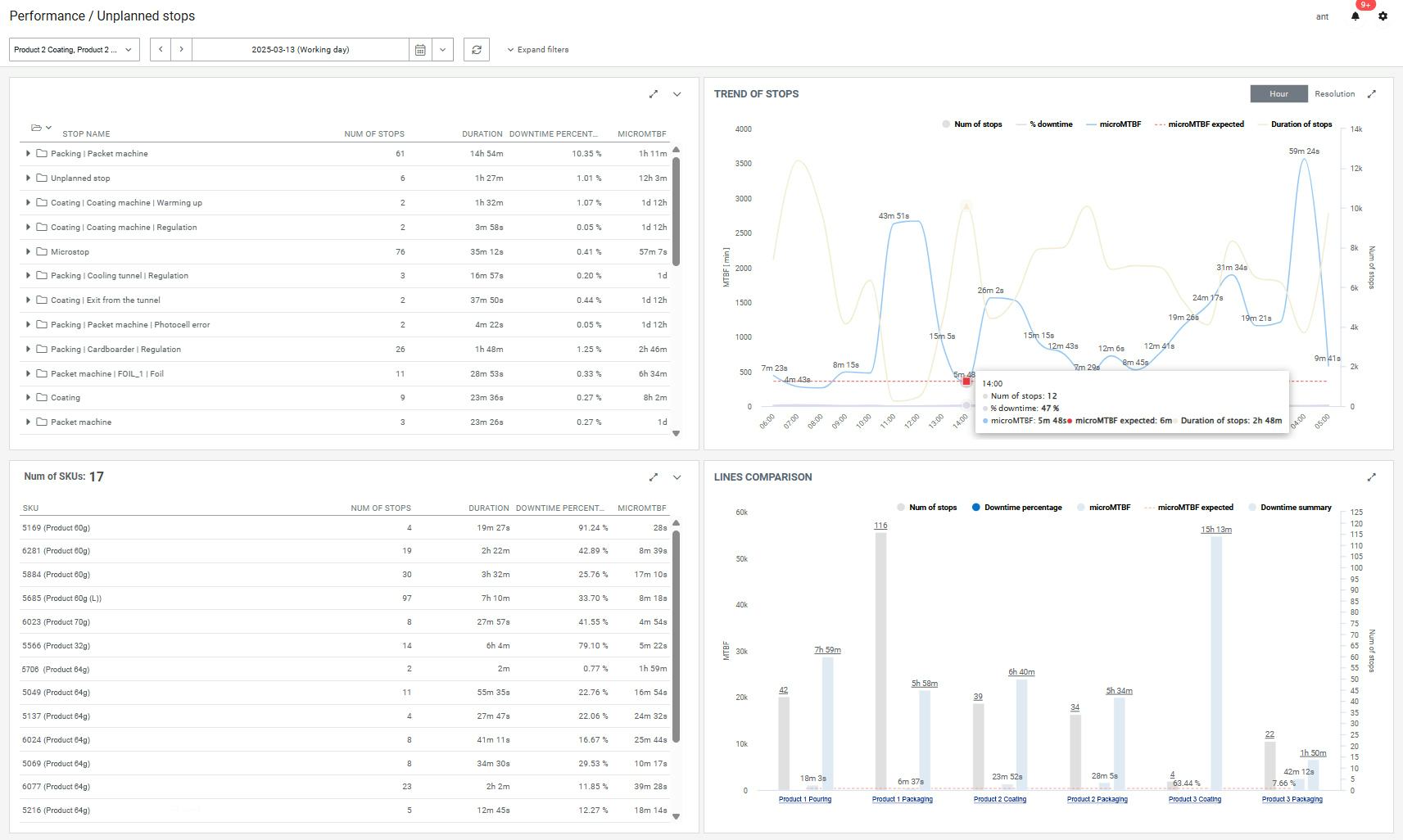The image size is (1403, 840).
Task: Toggle Downtime summary in Lines Comparison legend
Action: pos(1290,508)
